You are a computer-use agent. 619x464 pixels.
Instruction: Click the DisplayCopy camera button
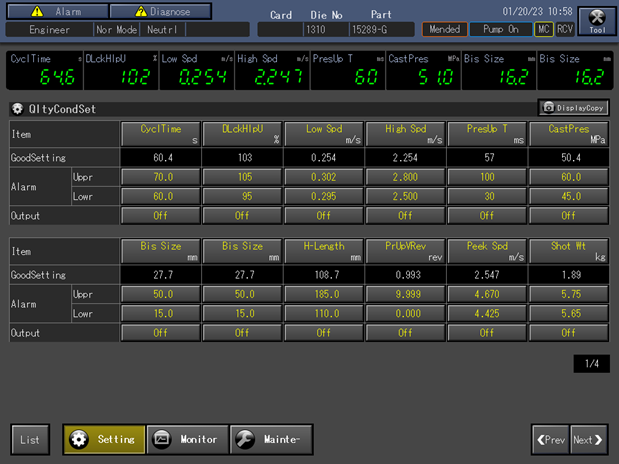coord(573,108)
